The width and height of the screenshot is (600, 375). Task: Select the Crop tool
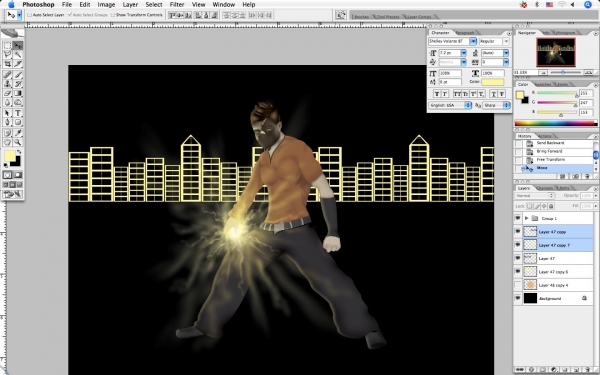click(x=7, y=64)
